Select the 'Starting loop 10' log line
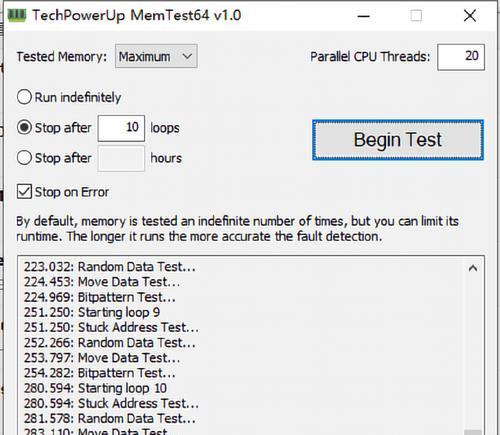The image size is (500, 435). (95, 388)
